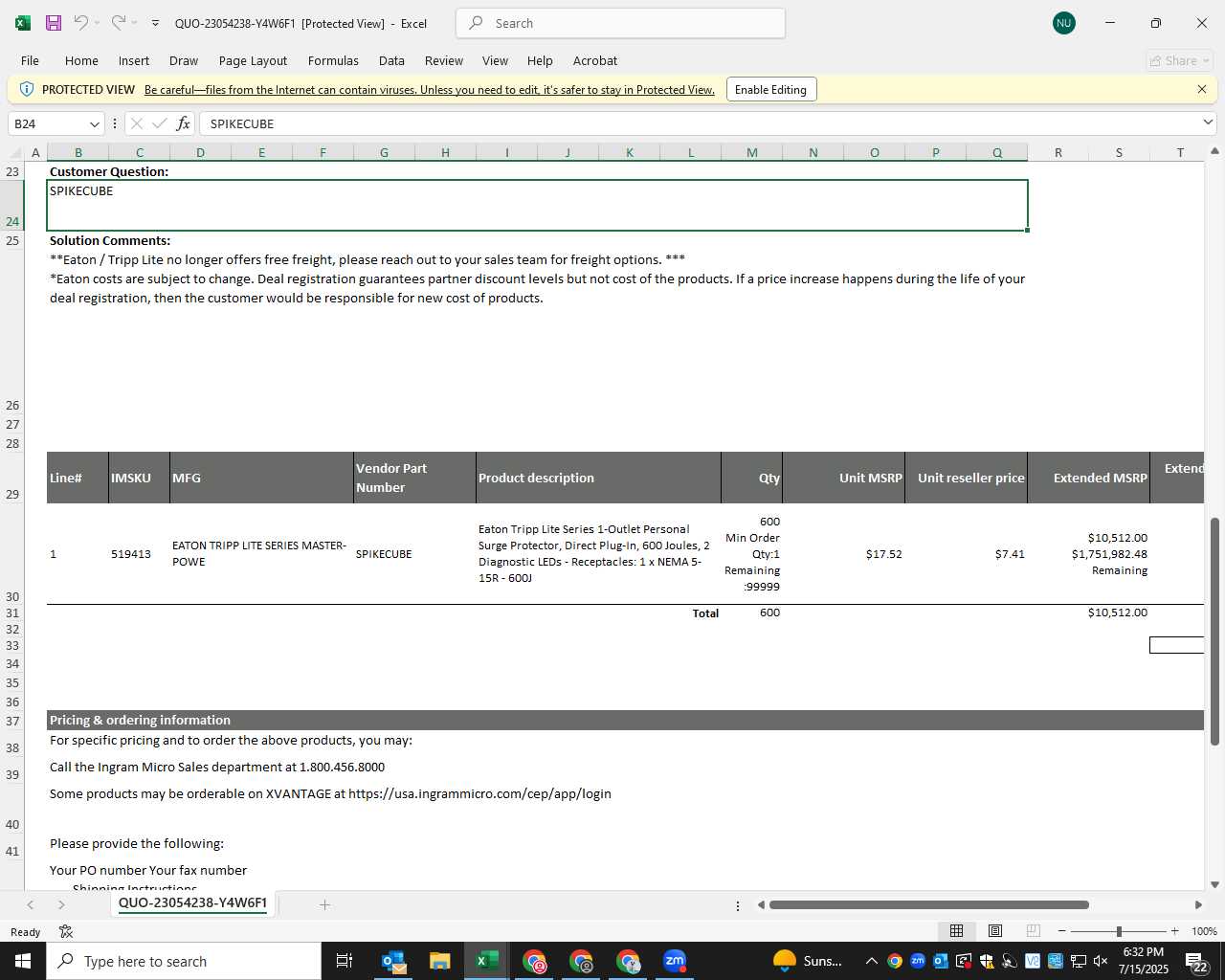Open the Protected View warning link
Image resolution: width=1225 pixels, height=980 pixels.
point(430,89)
